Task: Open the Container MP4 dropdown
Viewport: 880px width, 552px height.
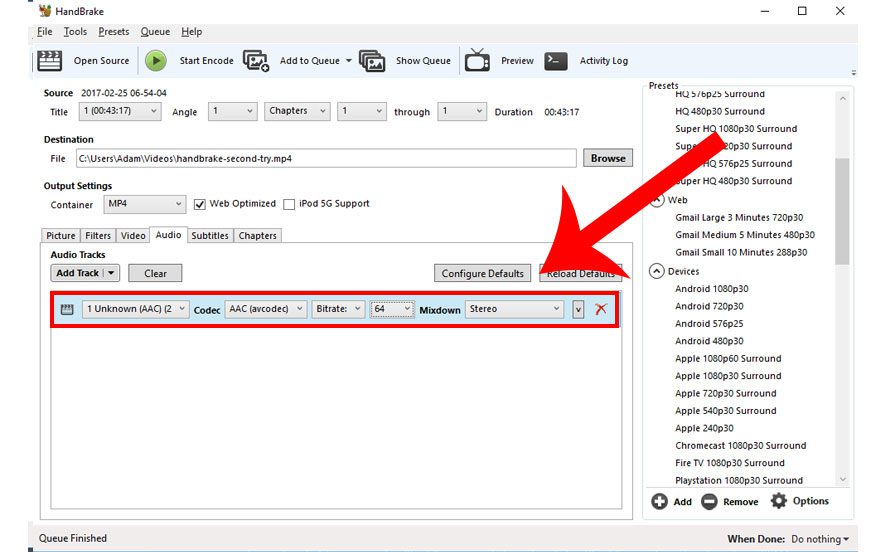Action: tap(144, 204)
